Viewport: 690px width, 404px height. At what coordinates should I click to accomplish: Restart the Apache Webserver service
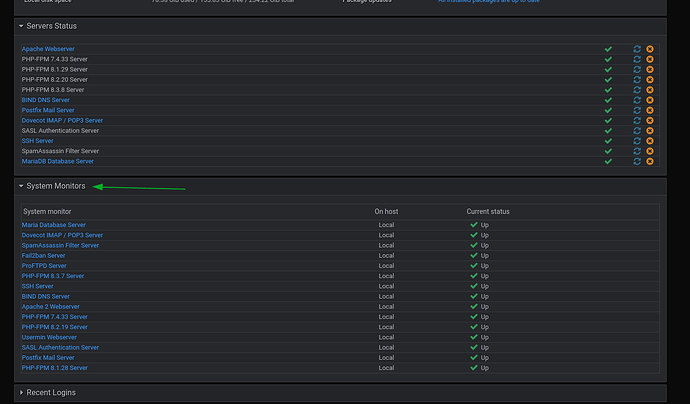point(637,49)
